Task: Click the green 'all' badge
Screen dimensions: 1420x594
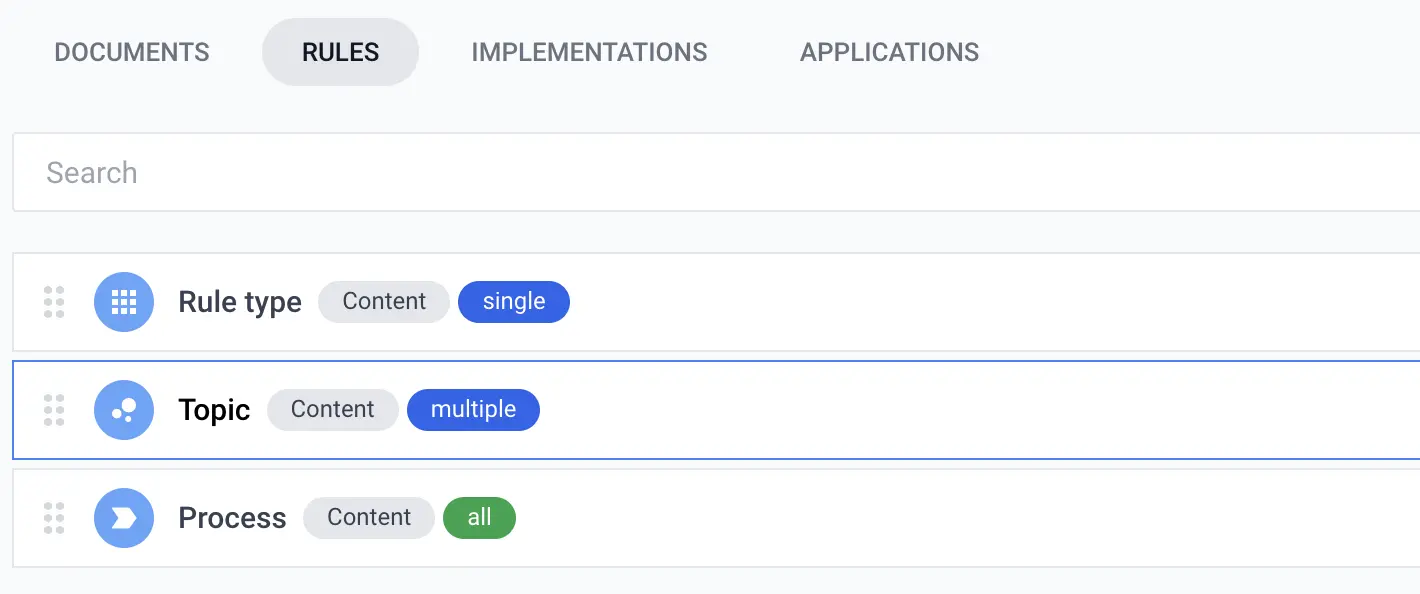Action: pos(479,518)
